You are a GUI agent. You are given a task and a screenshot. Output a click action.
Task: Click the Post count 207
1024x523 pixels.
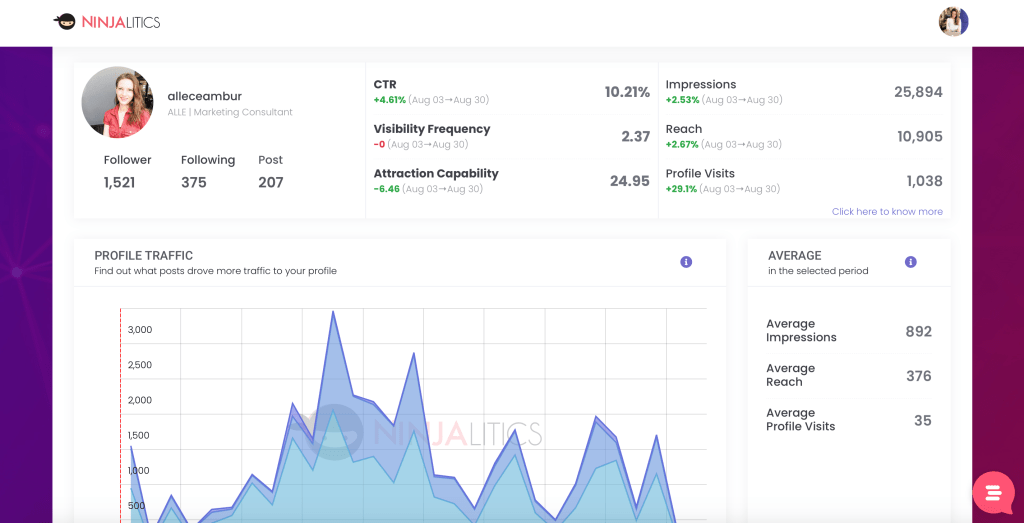point(270,182)
